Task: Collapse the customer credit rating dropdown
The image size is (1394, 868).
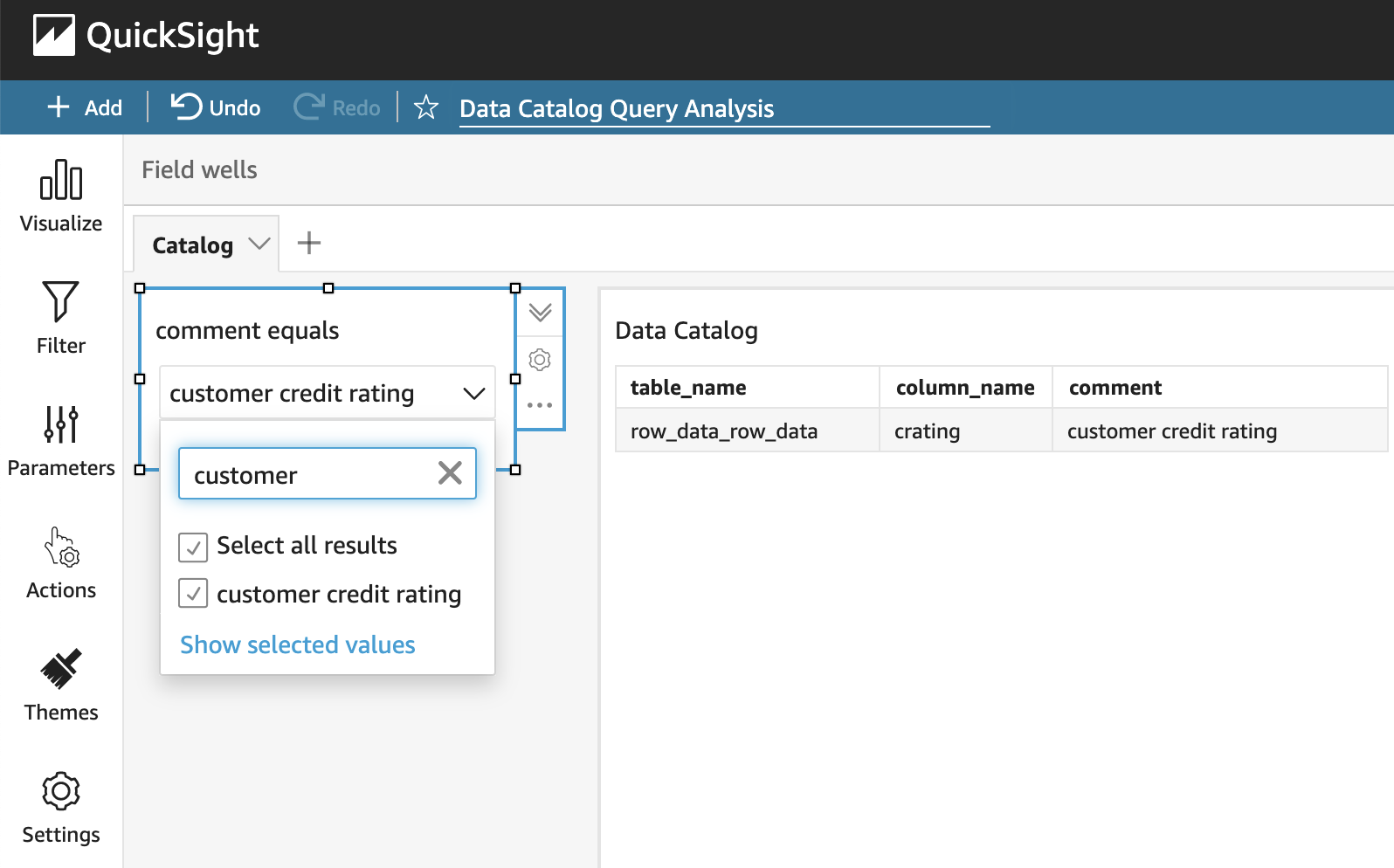Action: coord(473,394)
